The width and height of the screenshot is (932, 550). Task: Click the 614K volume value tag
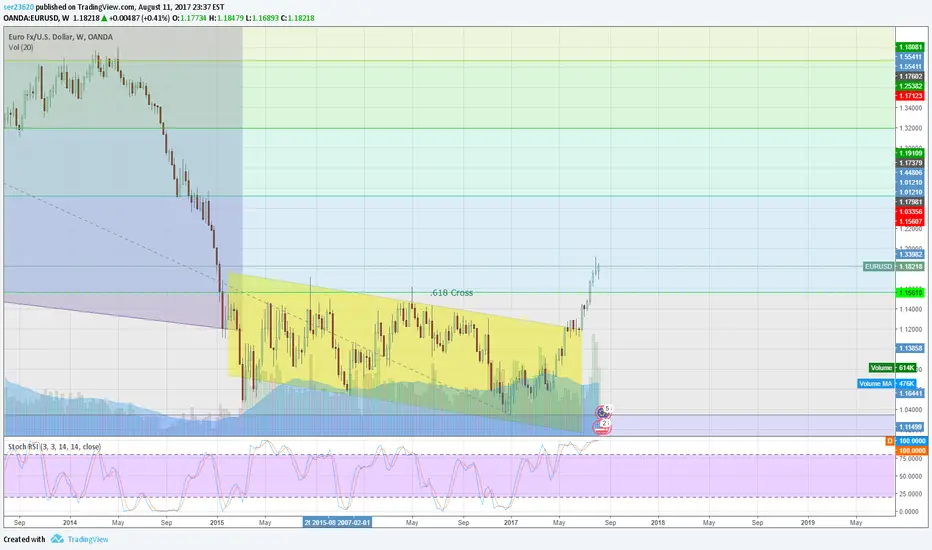pyautogui.click(x=906, y=367)
